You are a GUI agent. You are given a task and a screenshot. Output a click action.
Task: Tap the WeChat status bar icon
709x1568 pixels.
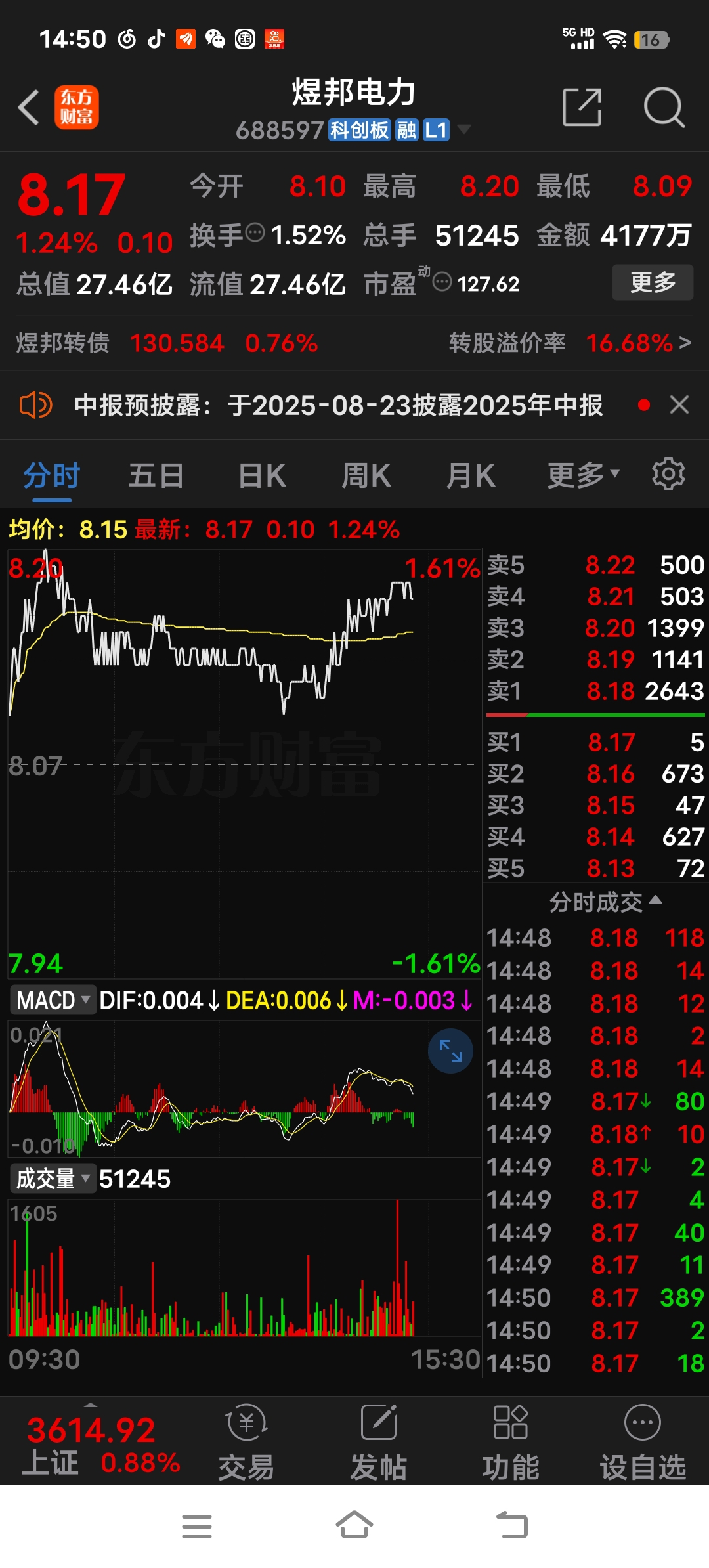coord(215,39)
